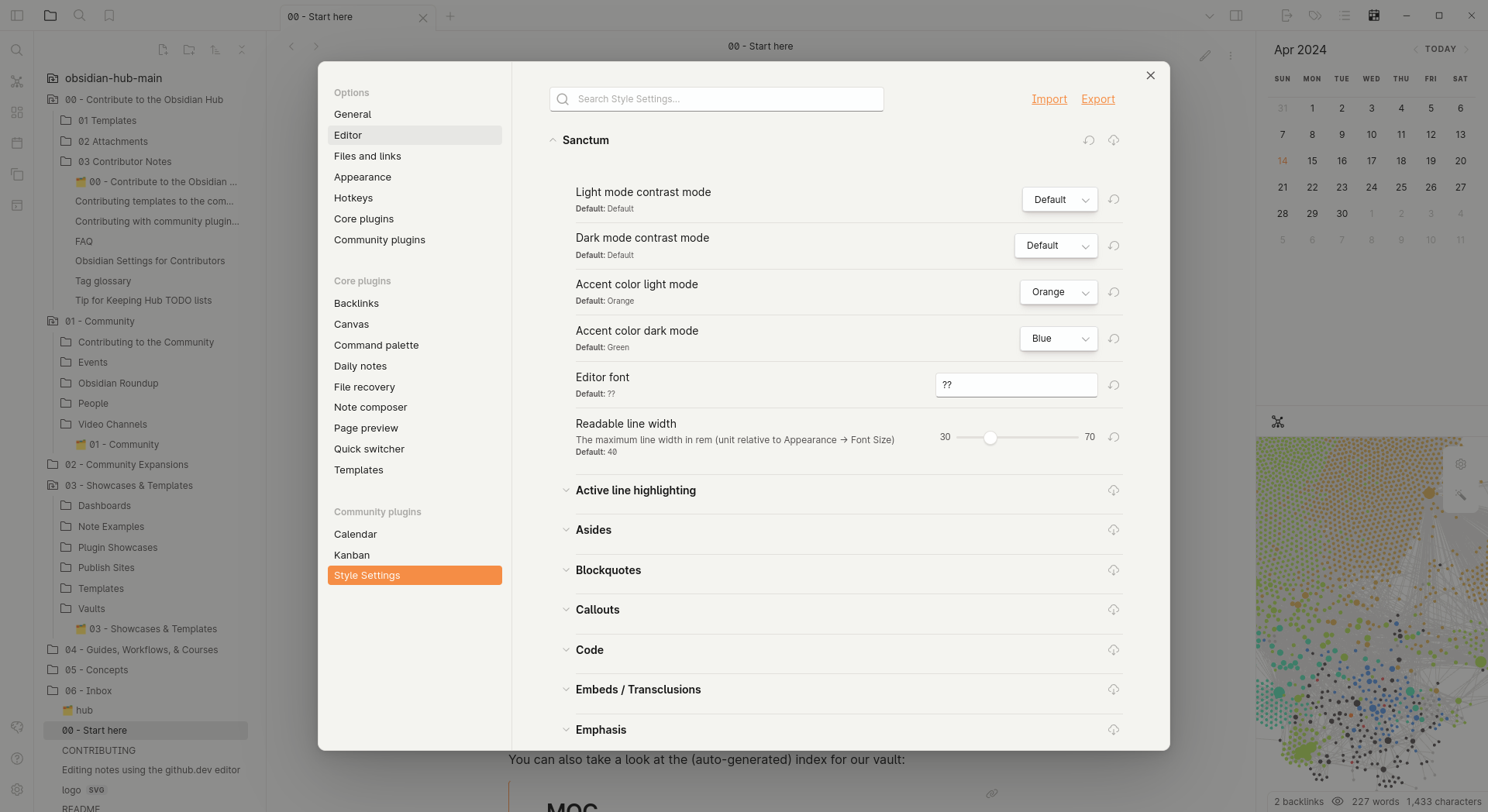Open settings gear in the ribbon
1488x812 pixels.
pos(17,790)
